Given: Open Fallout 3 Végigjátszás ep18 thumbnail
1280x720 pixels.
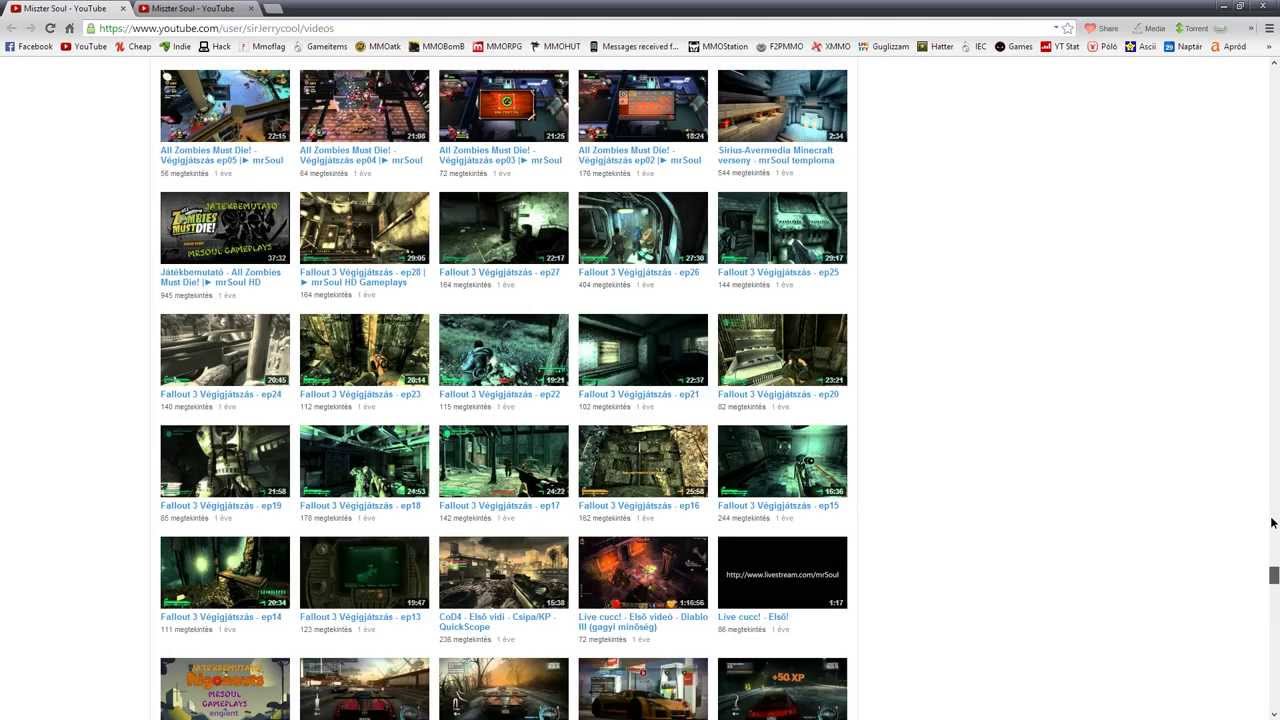Looking at the screenshot, I should 364,461.
